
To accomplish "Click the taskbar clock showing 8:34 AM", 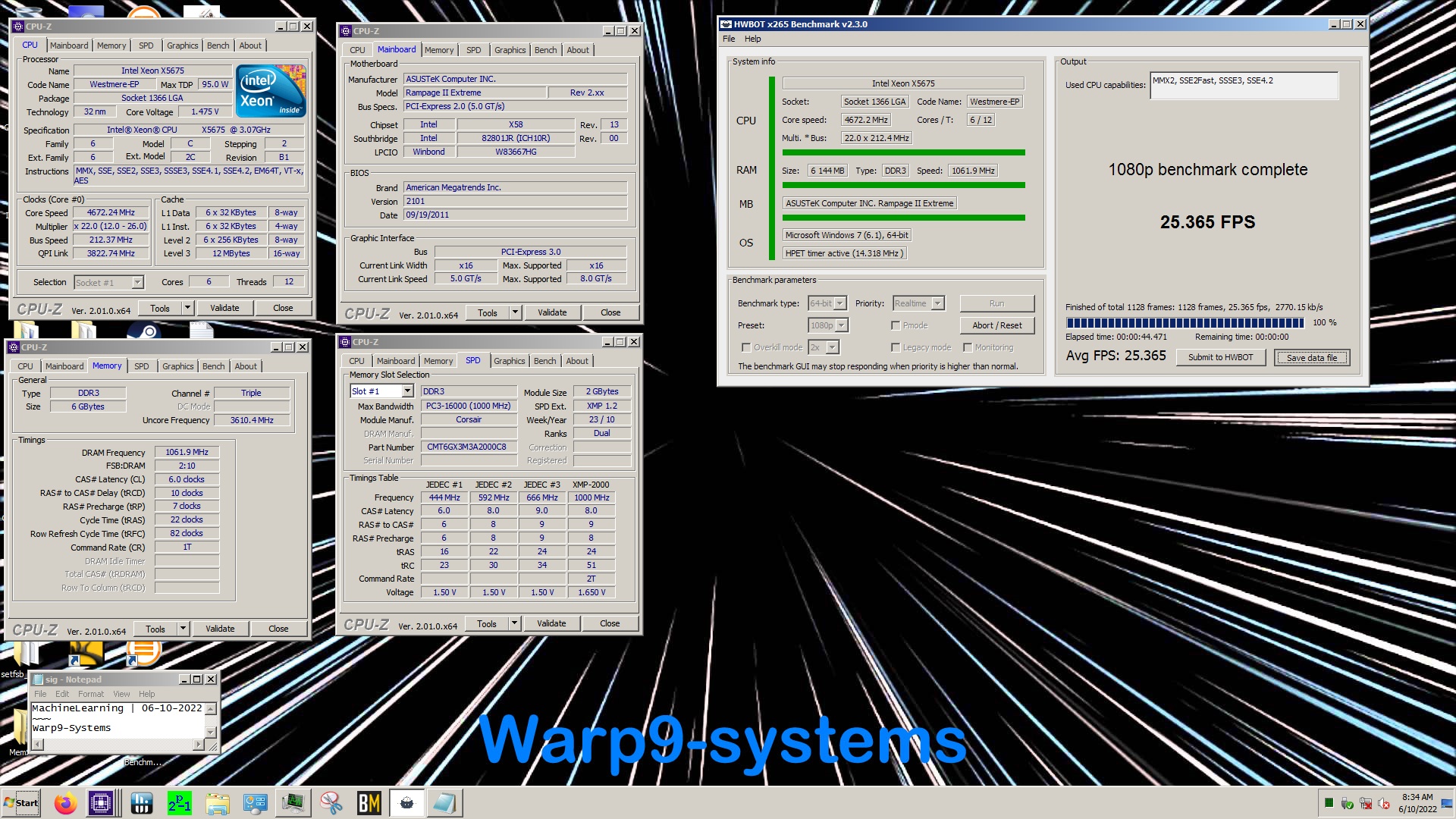I will click(1417, 803).
